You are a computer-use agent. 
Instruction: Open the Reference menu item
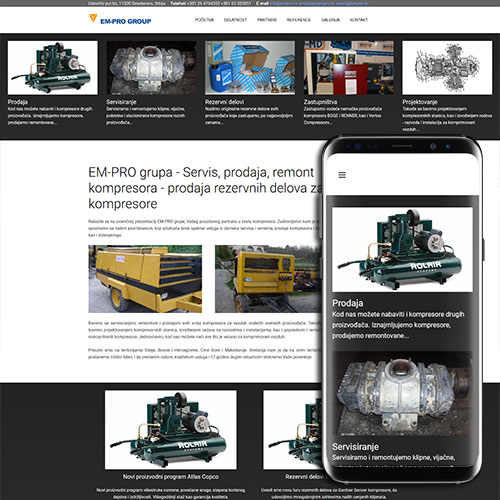tap(299, 20)
